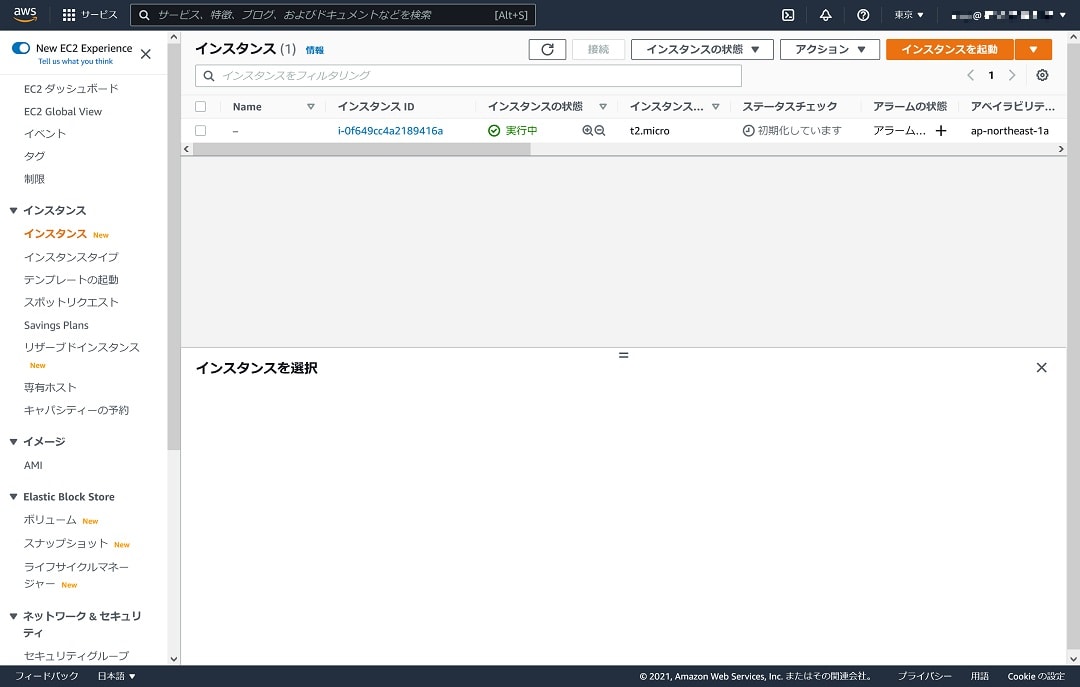1080x687 pixels.
Task: Collapse Elastic Block Store section
Action: tap(13, 496)
